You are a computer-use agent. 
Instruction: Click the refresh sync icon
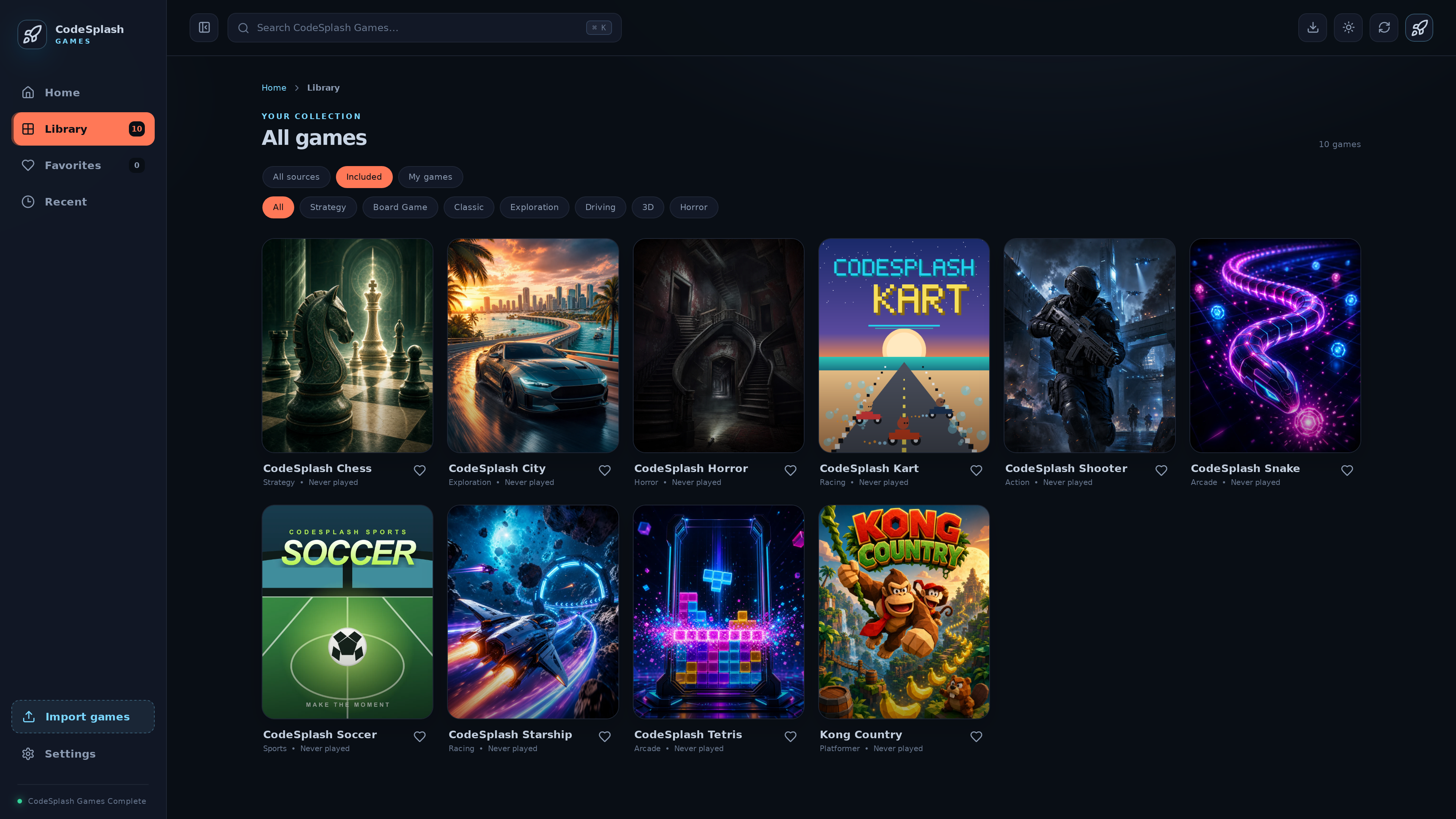(1384, 28)
